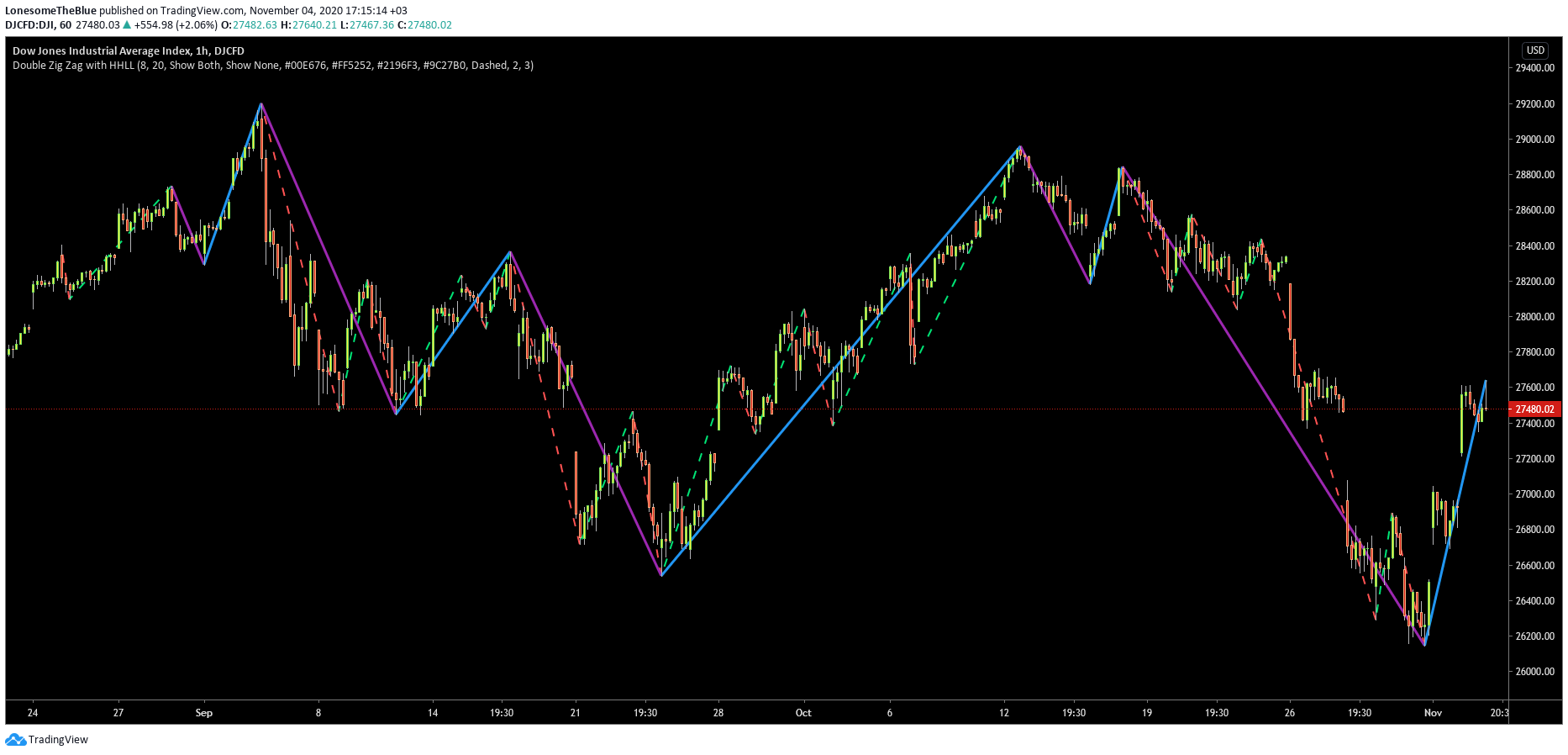Screen dimensions: 1568x755
Task: Click the 27400.00 price axis label
Action: click(1534, 424)
